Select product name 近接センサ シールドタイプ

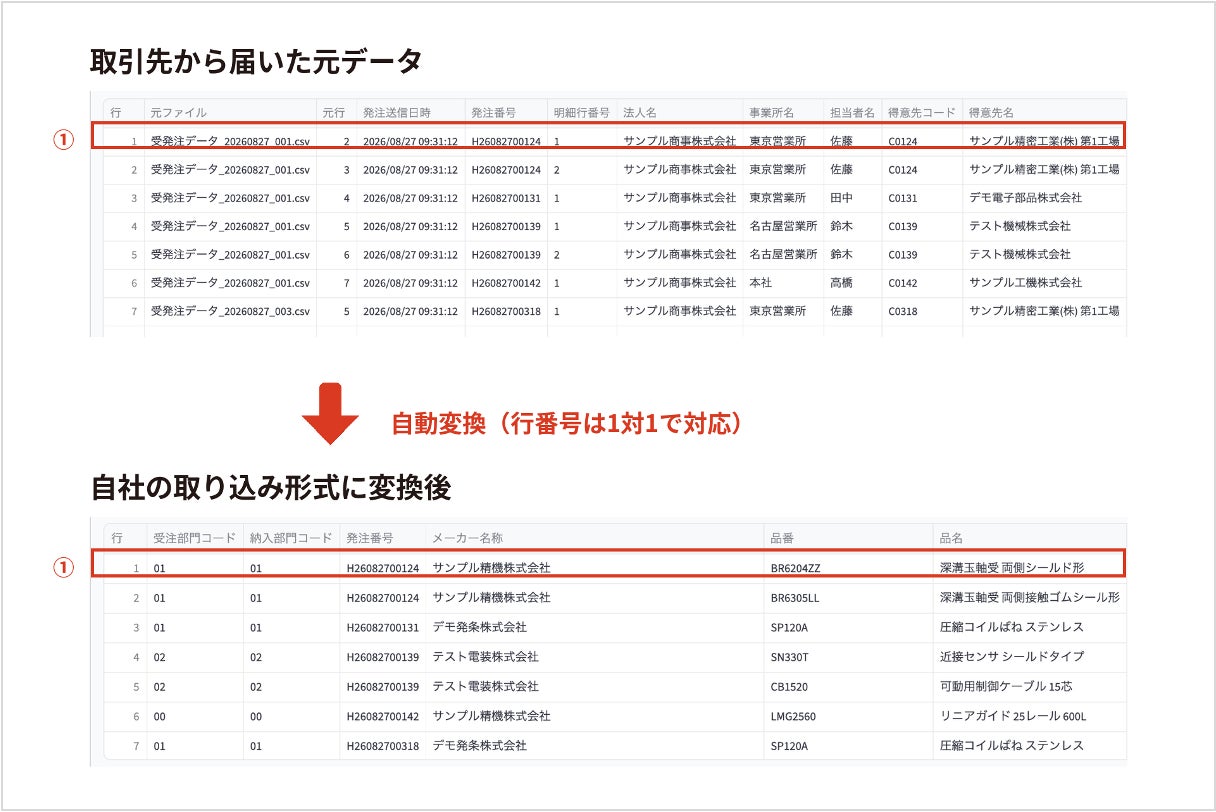coord(1012,656)
